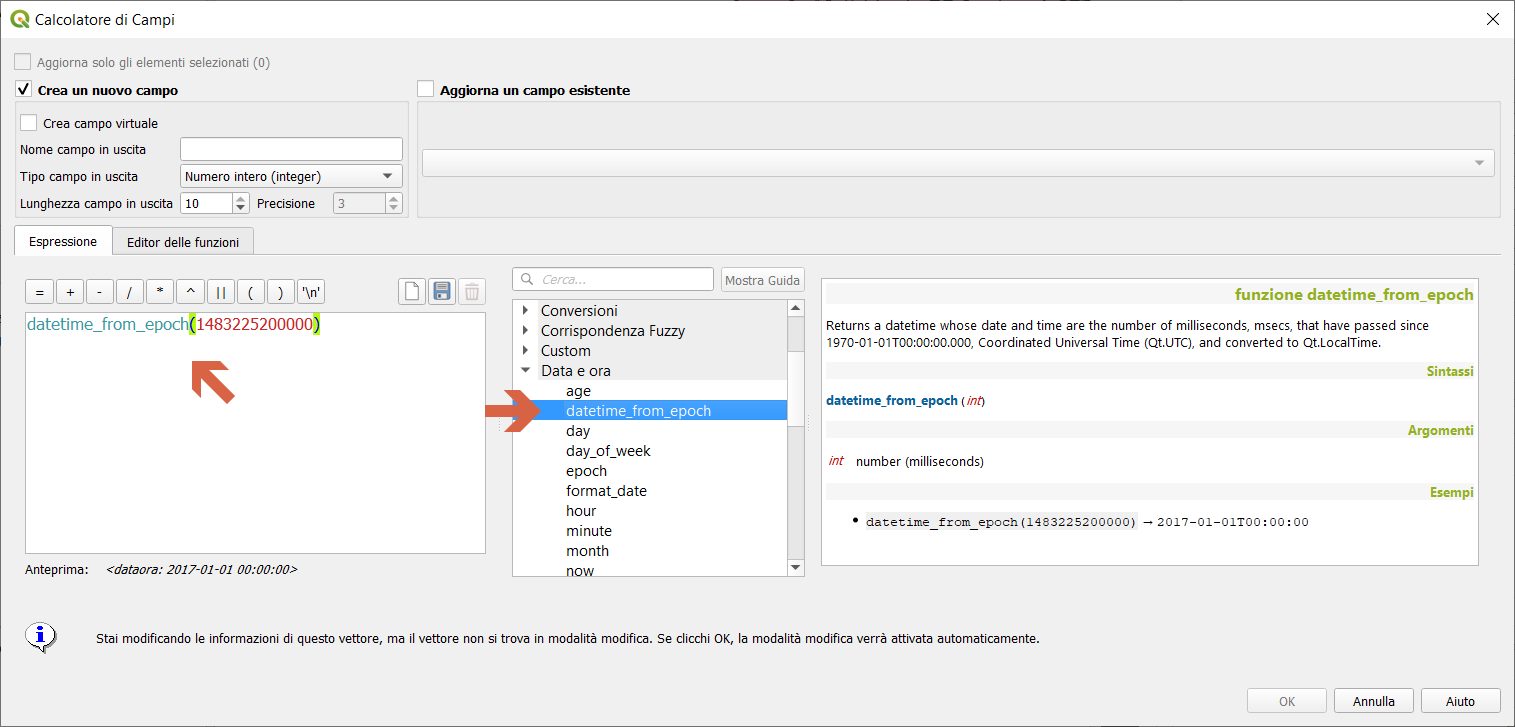
Task: Click the save expression floppy icon
Action: pos(441,291)
